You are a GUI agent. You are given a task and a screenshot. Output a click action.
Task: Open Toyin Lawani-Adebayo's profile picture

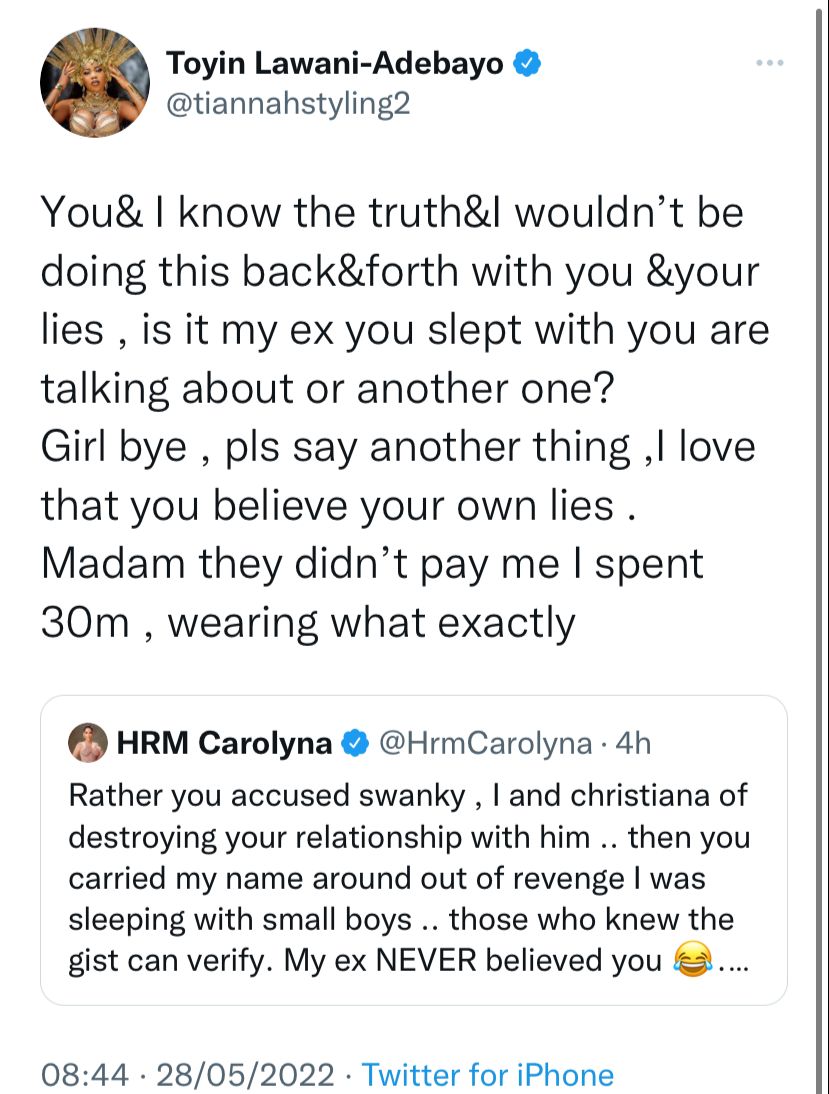95,82
